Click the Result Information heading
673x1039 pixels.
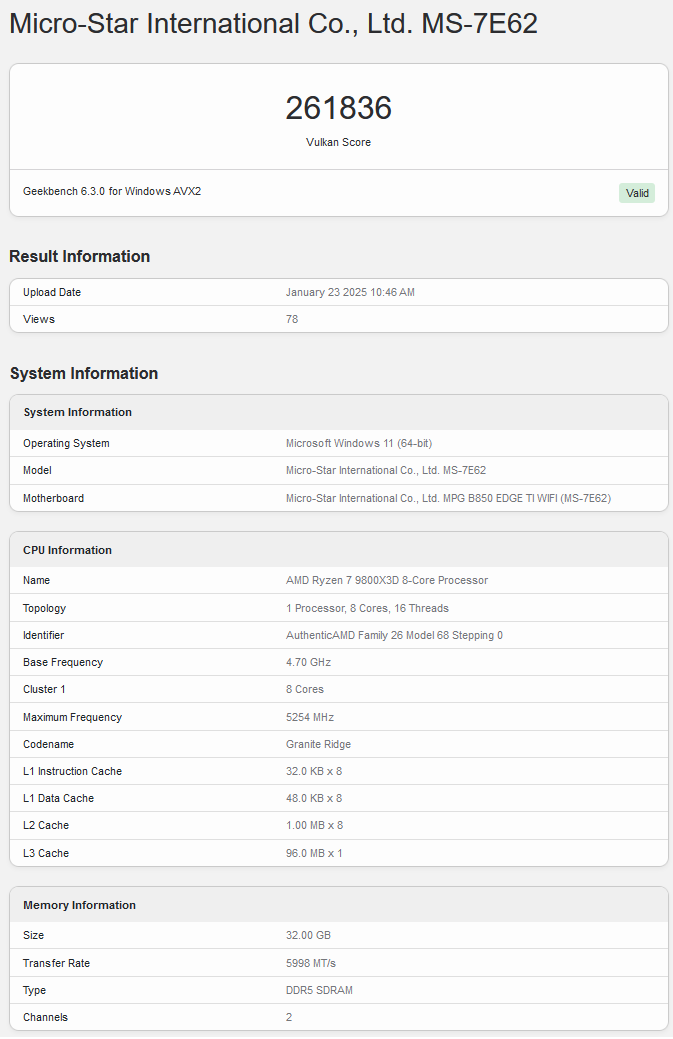click(x=79, y=256)
